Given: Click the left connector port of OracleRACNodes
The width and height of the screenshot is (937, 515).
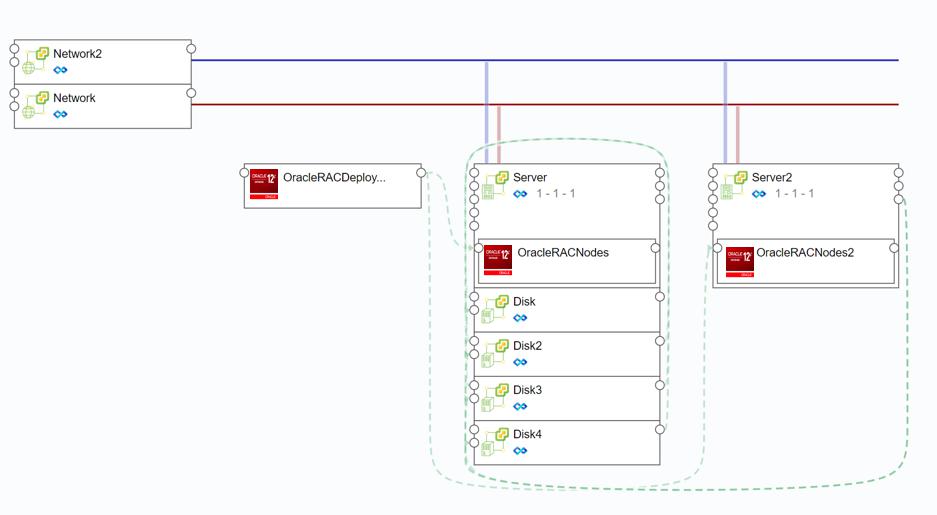Looking at the screenshot, I should tap(479, 248).
